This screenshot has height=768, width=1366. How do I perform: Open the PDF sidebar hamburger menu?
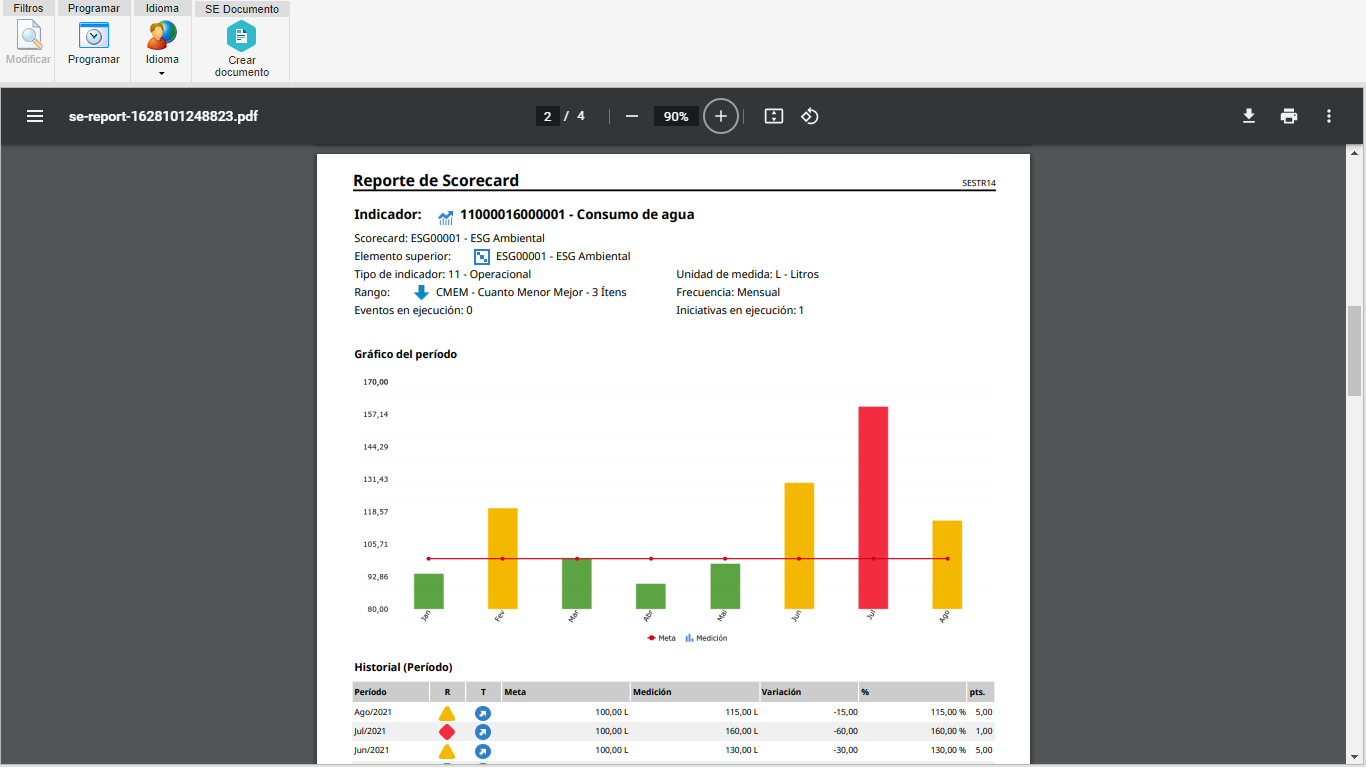coord(35,116)
